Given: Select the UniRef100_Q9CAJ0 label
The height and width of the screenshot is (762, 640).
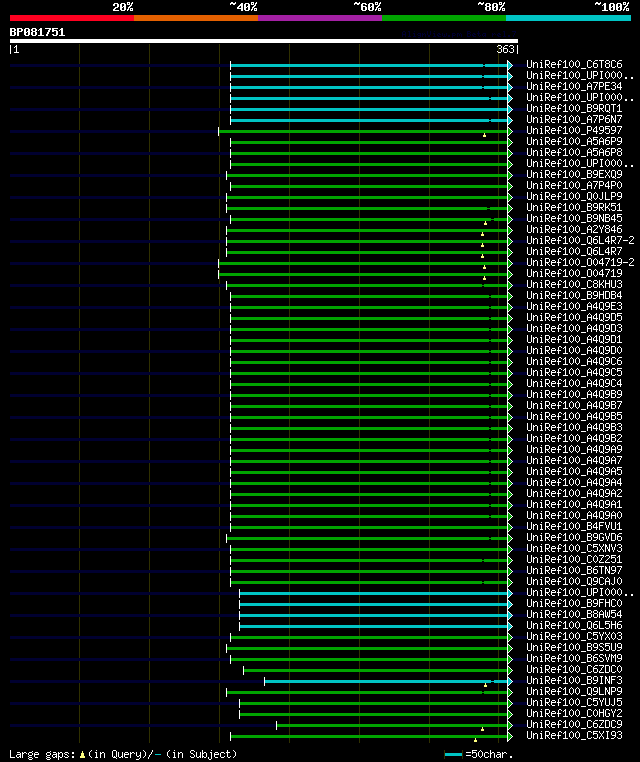Looking at the screenshot, I should coord(574,582).
